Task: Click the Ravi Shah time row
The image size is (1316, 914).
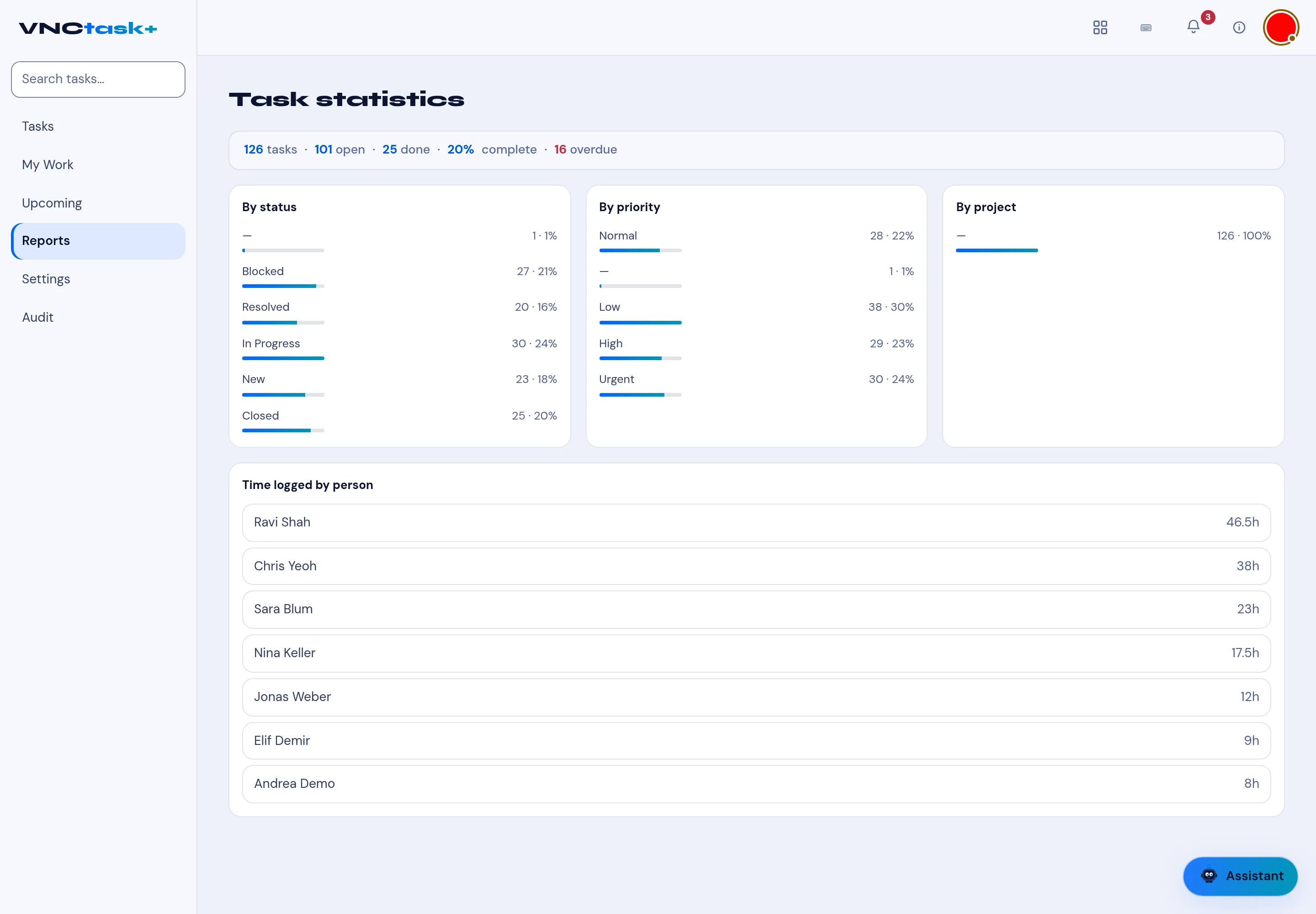Action: pyautogui.click(x=756, y=522)
